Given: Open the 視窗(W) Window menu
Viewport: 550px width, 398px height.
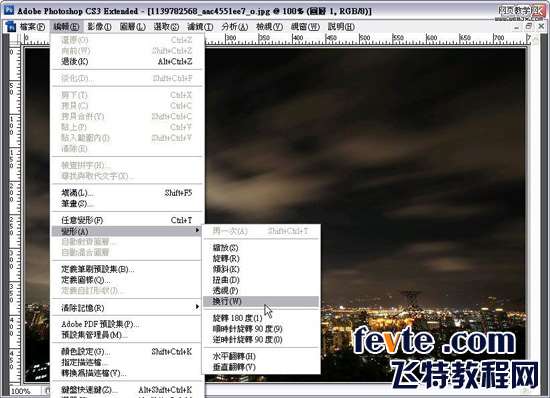Looking at the screenshot, I should [x=305, y=27].
